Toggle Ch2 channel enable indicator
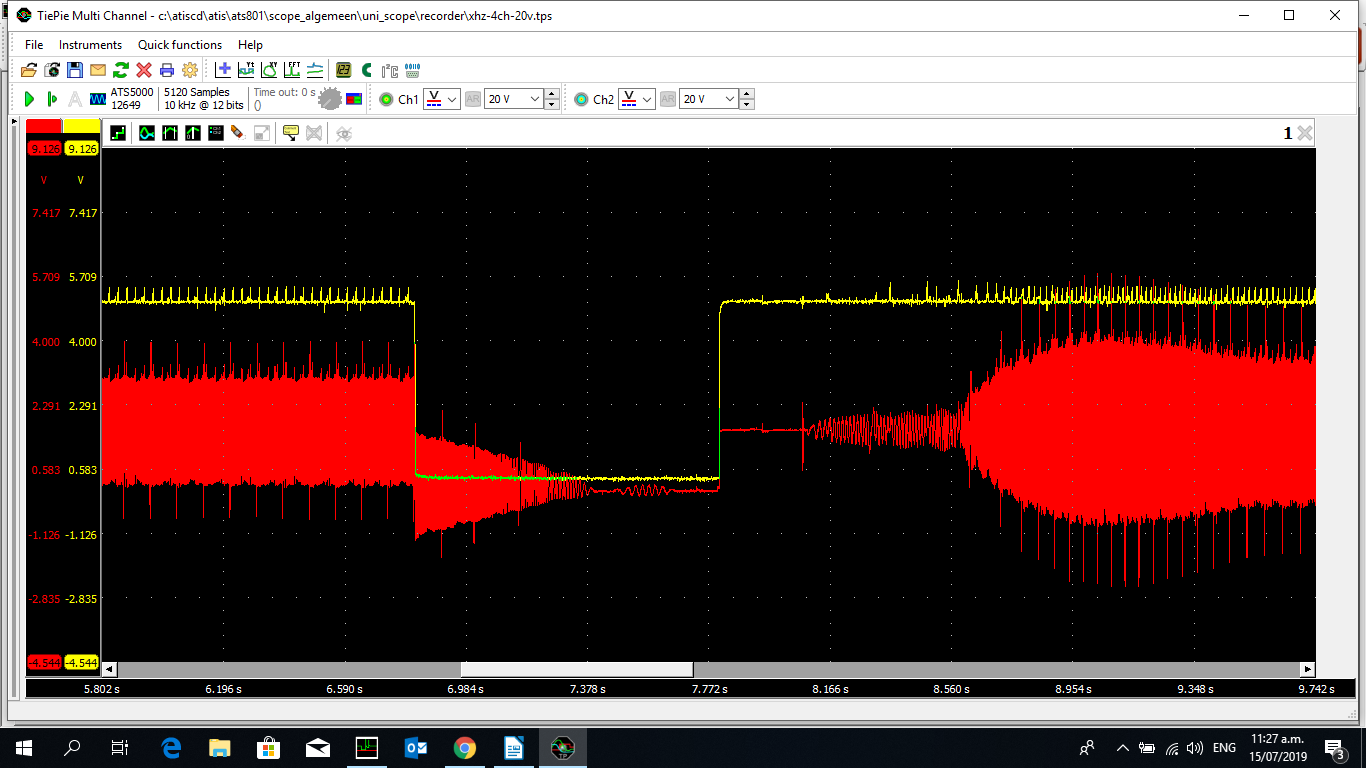Image resolution: width=1366 pixels, height=768 pixels. pyautogui.click(x=581, y=99)
